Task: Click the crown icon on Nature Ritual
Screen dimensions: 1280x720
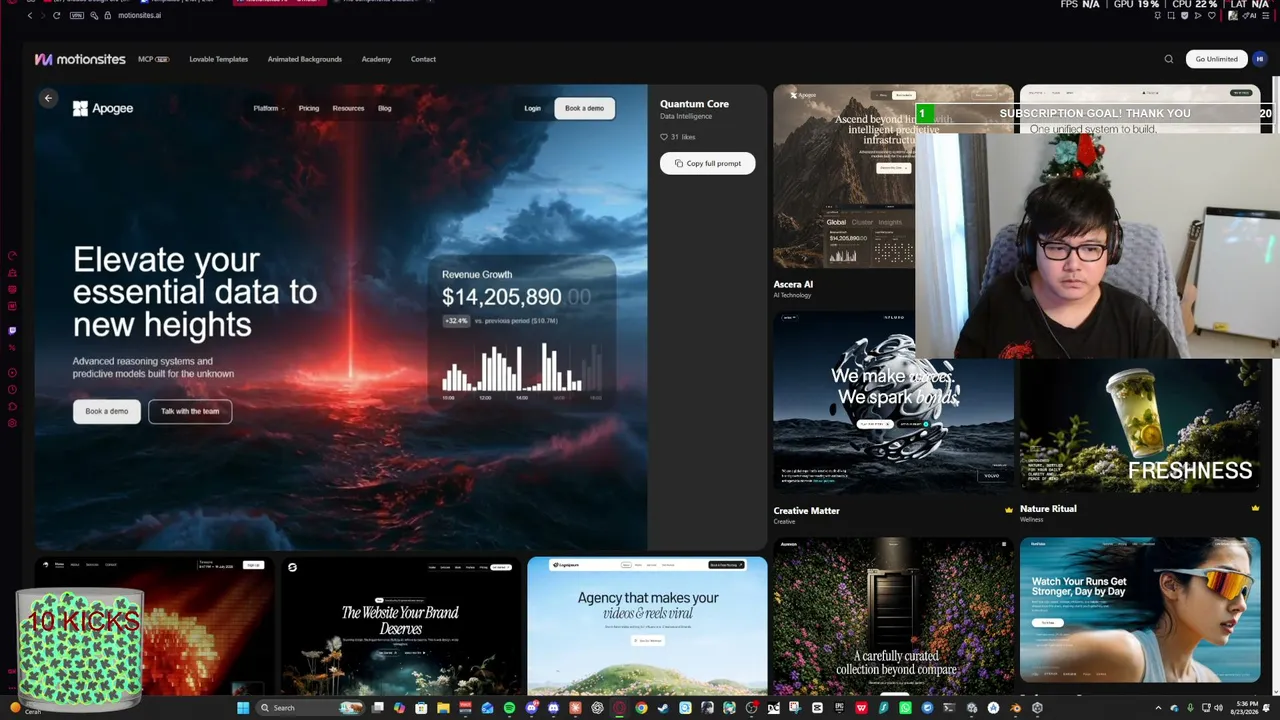Action: tap(1255, 508)
